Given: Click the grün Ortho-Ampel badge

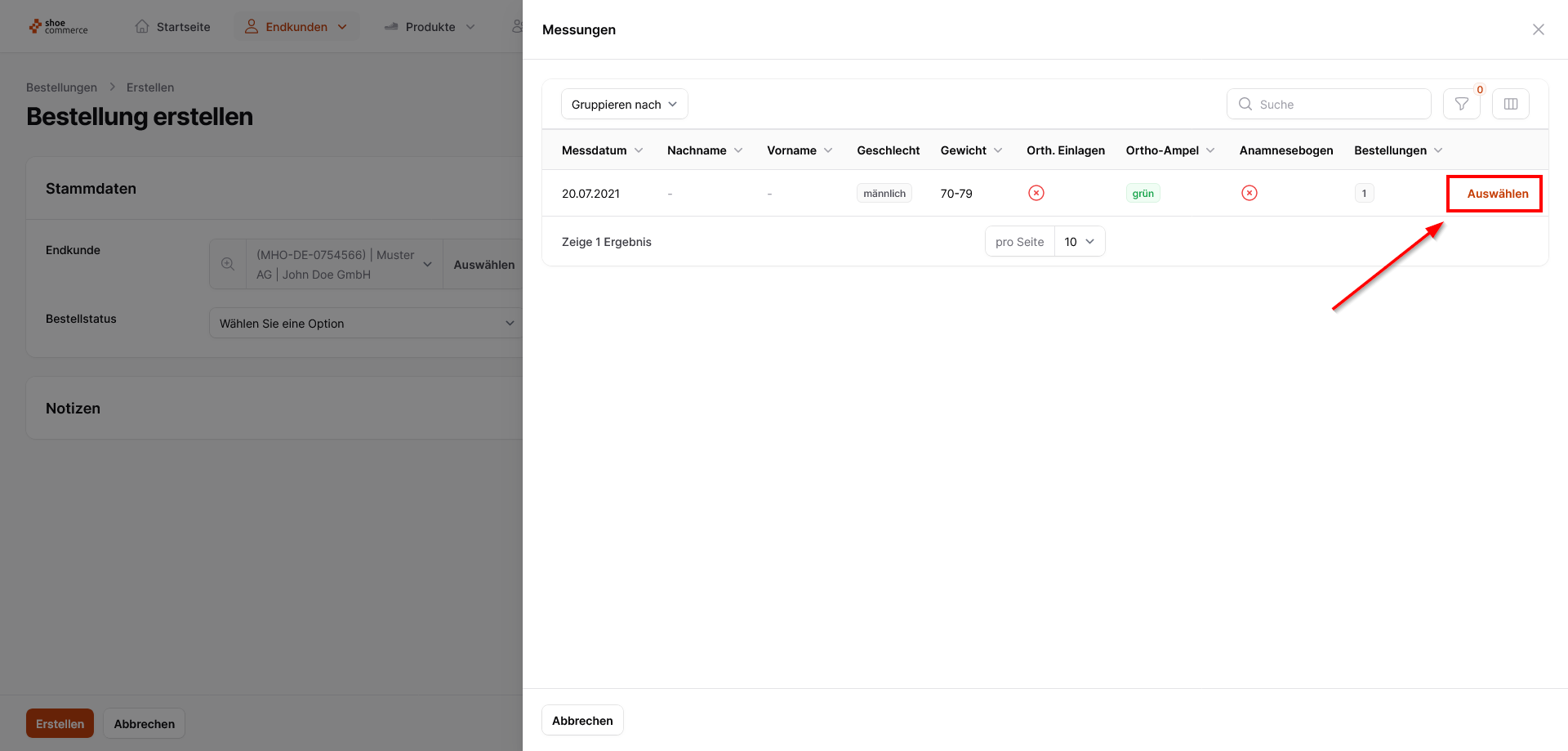Looking at the screenshot, I should 1143,193.
